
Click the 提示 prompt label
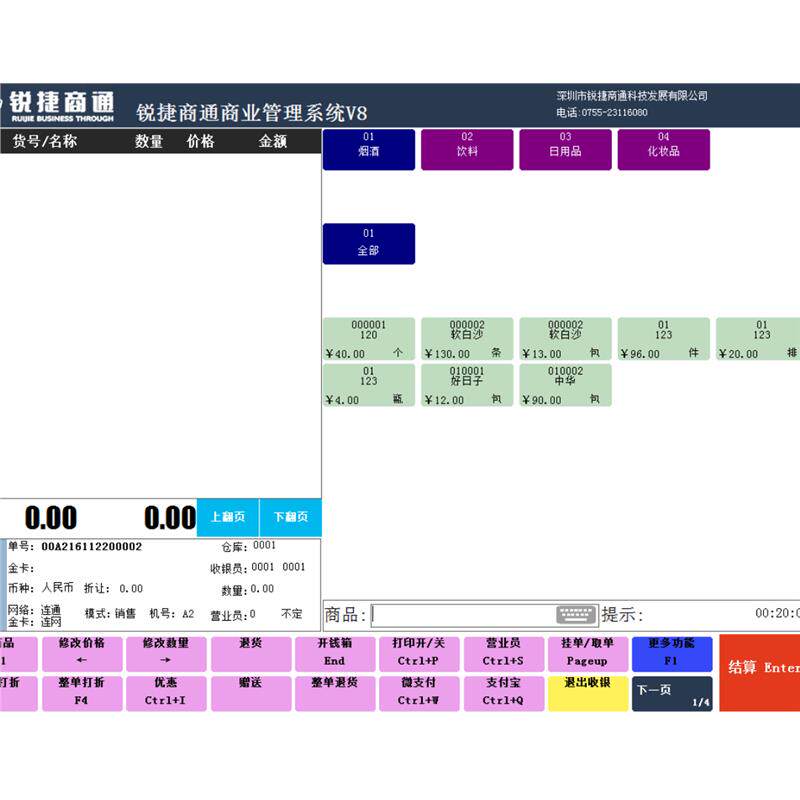(622, 614)
